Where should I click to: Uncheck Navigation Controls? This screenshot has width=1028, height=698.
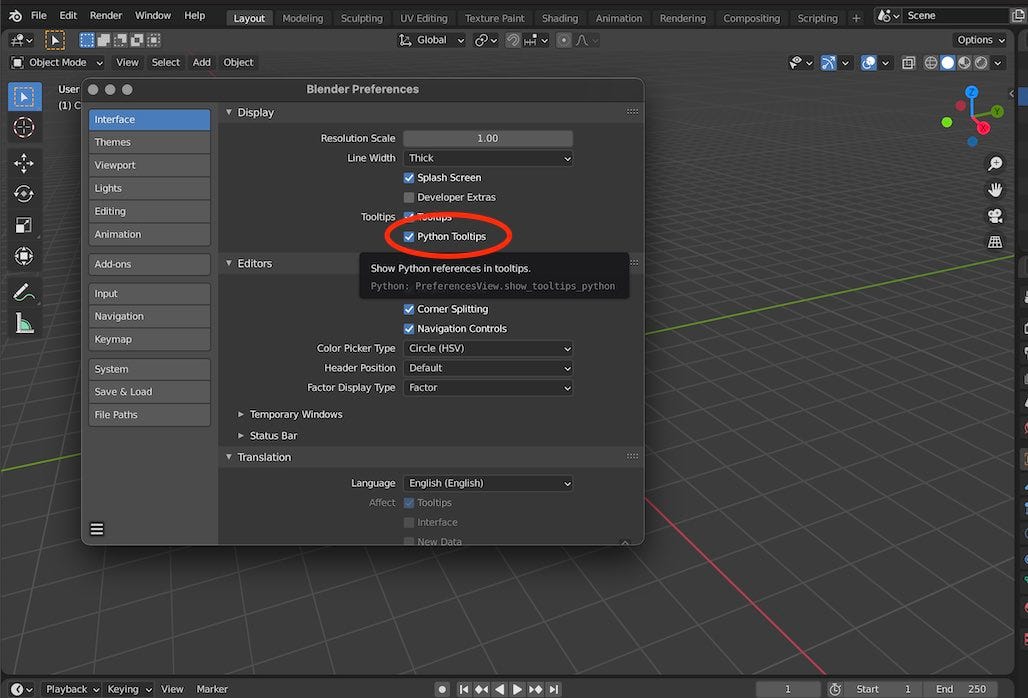coord(409,328)
